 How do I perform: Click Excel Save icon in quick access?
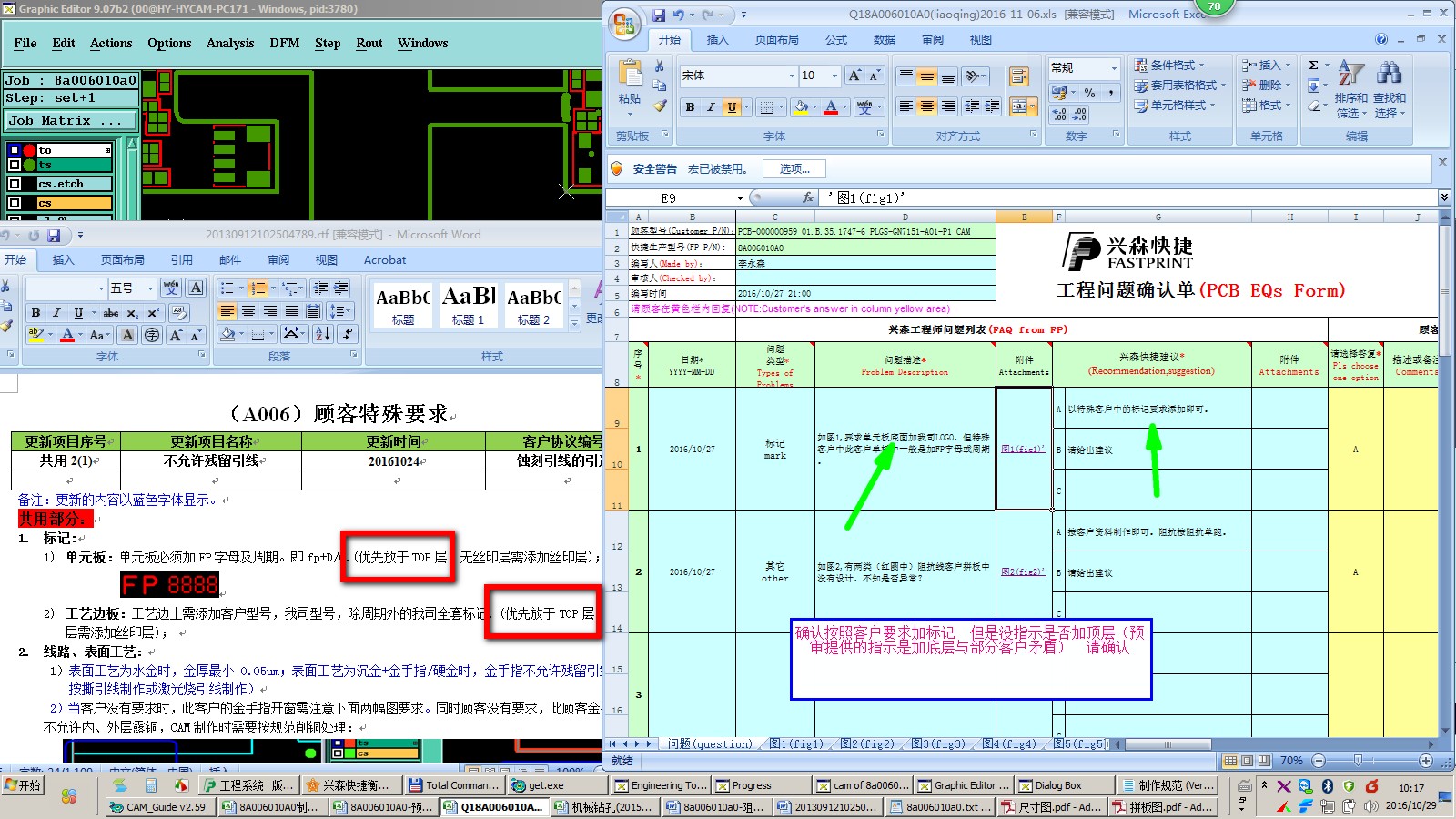point(659,15)
